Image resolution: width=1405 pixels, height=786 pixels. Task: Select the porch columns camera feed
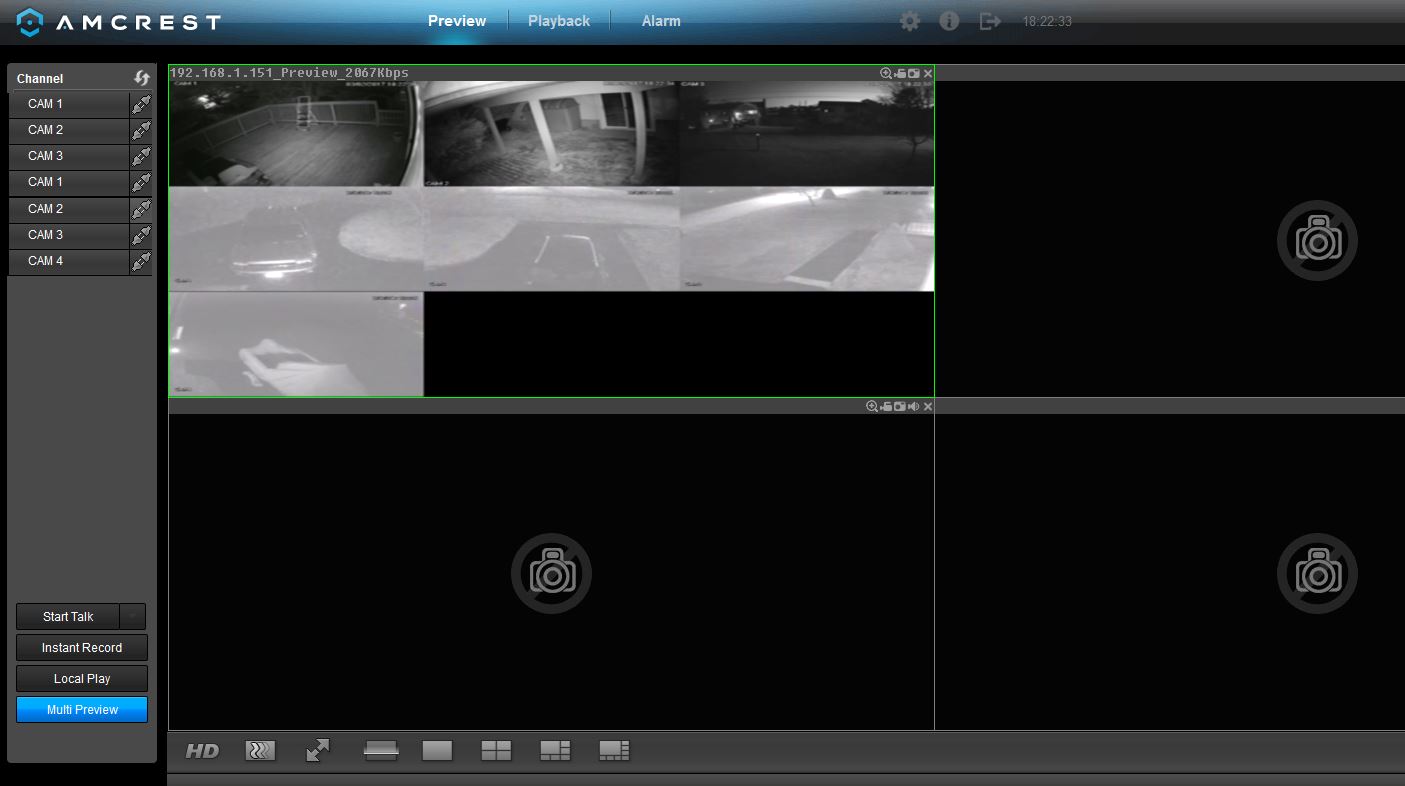click(551, 134)
